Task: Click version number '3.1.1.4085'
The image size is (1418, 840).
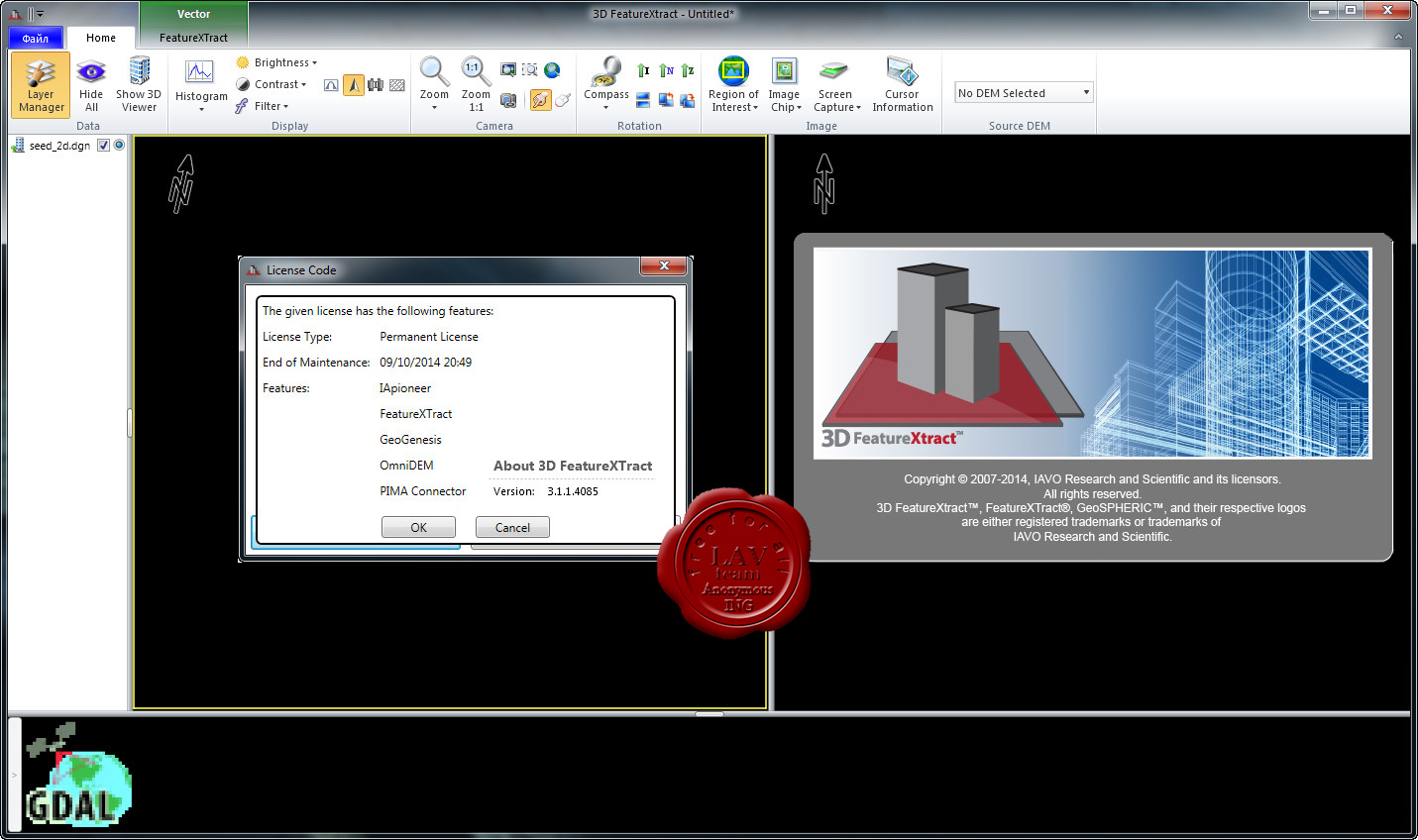Action: (x=573, y=491)
